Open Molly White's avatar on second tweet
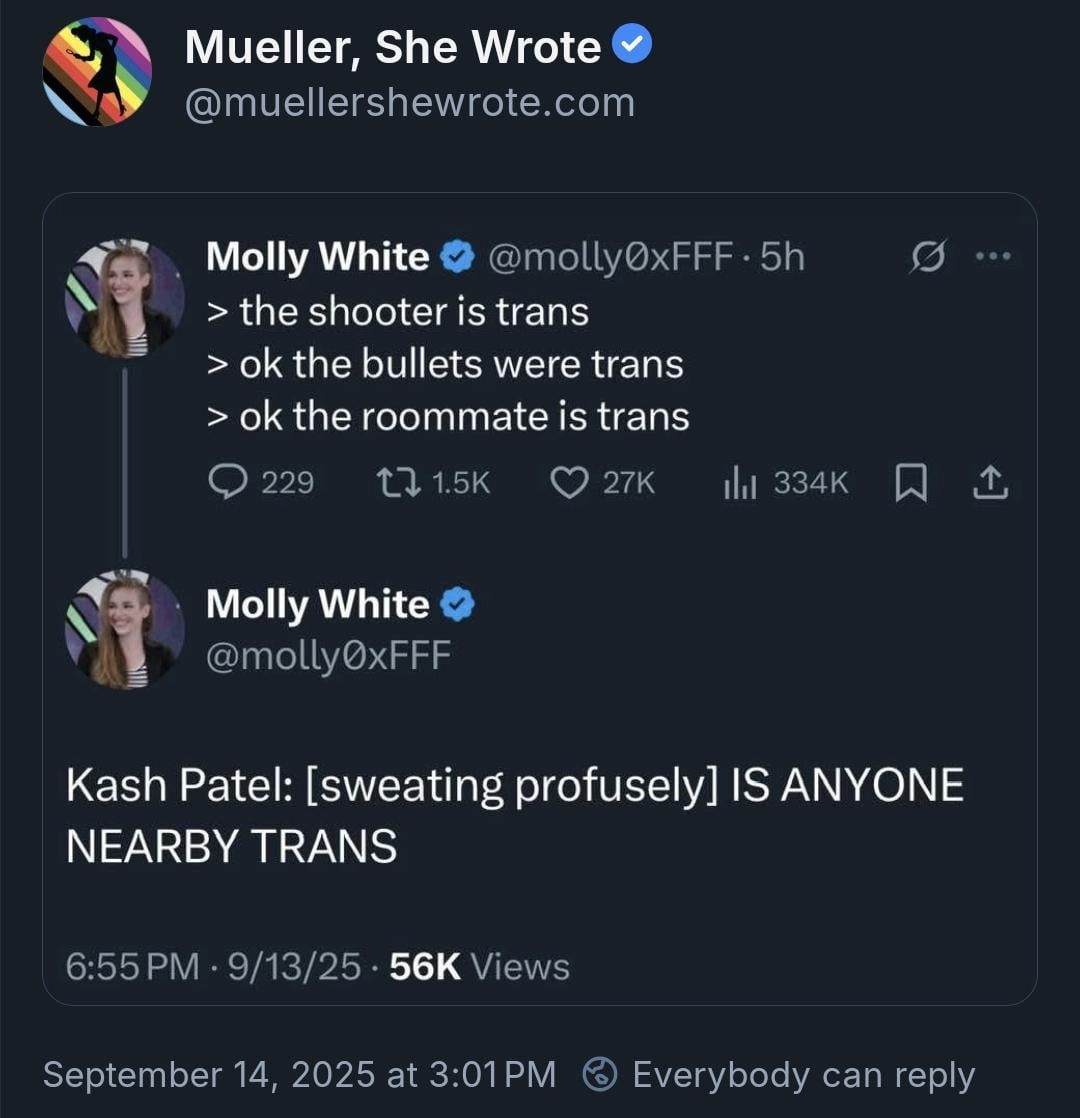The width and height of the screenshot is (1080, 1118). click(125, 629)
